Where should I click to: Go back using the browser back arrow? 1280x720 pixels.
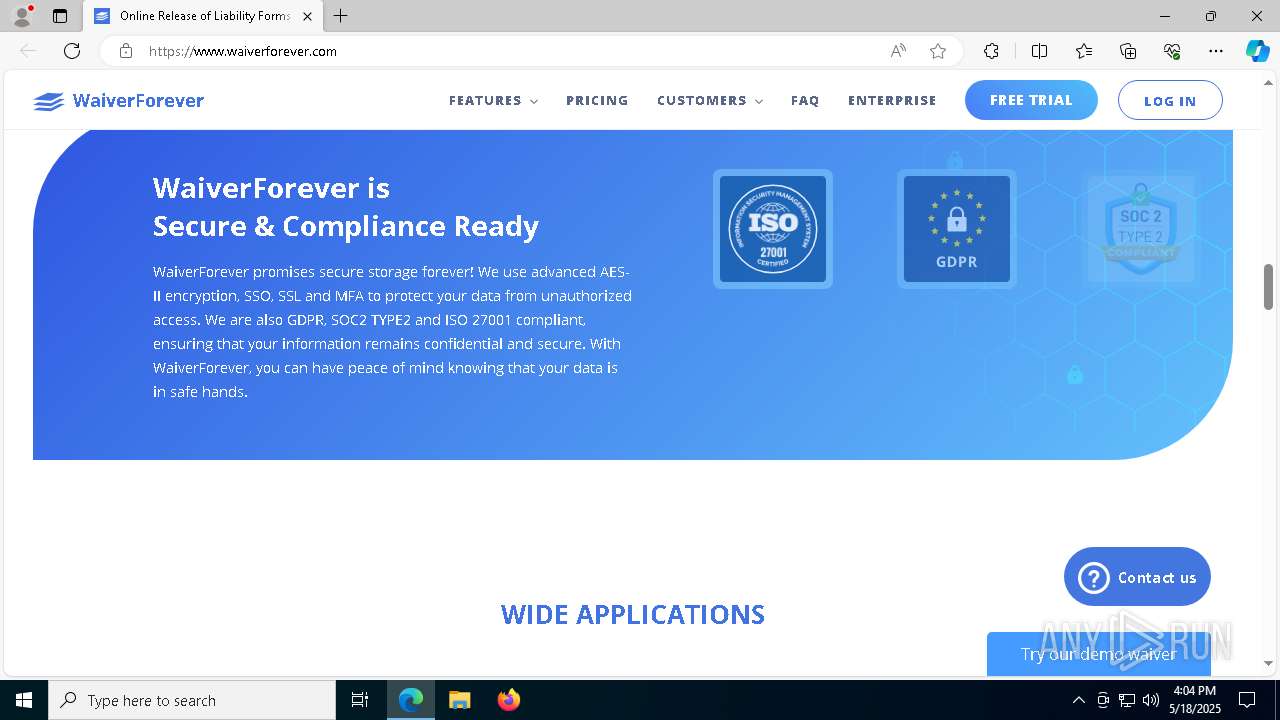28,51
